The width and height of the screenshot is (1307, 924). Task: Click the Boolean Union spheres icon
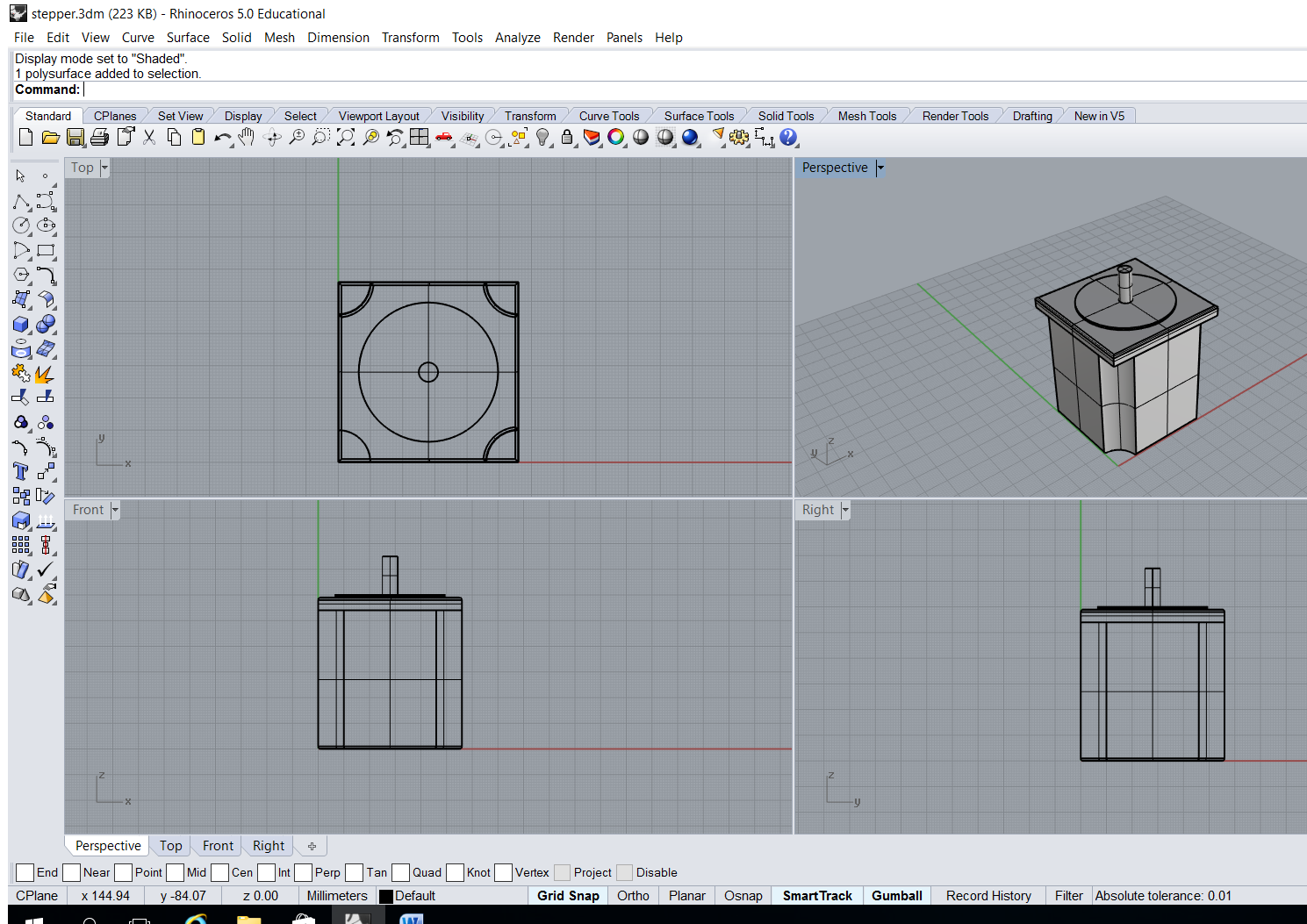pyautogui.click(x=46, y=324)
